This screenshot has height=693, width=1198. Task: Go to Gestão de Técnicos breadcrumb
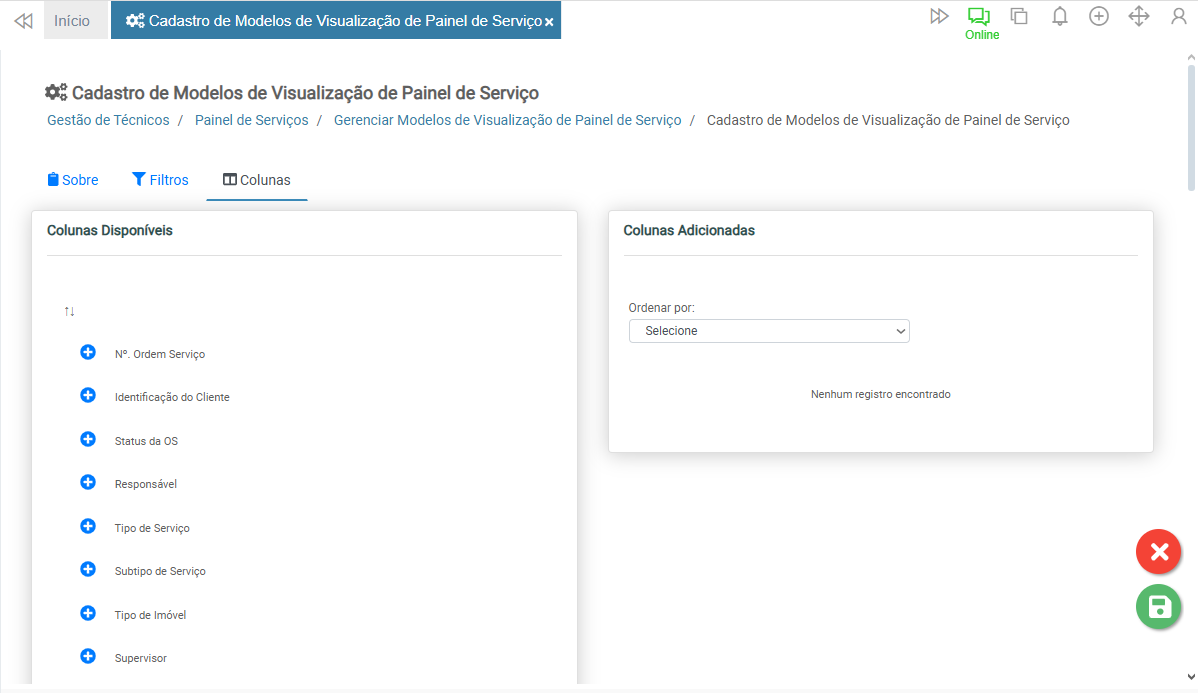108,120
